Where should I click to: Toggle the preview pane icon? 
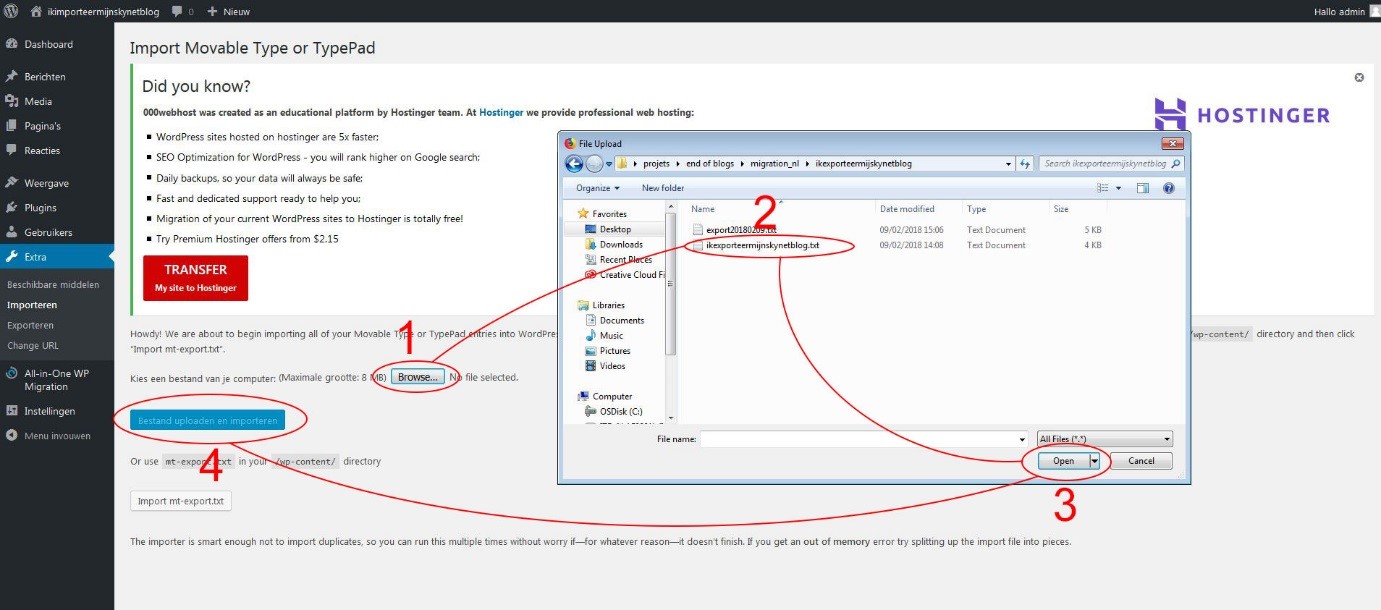[1143, 188]
